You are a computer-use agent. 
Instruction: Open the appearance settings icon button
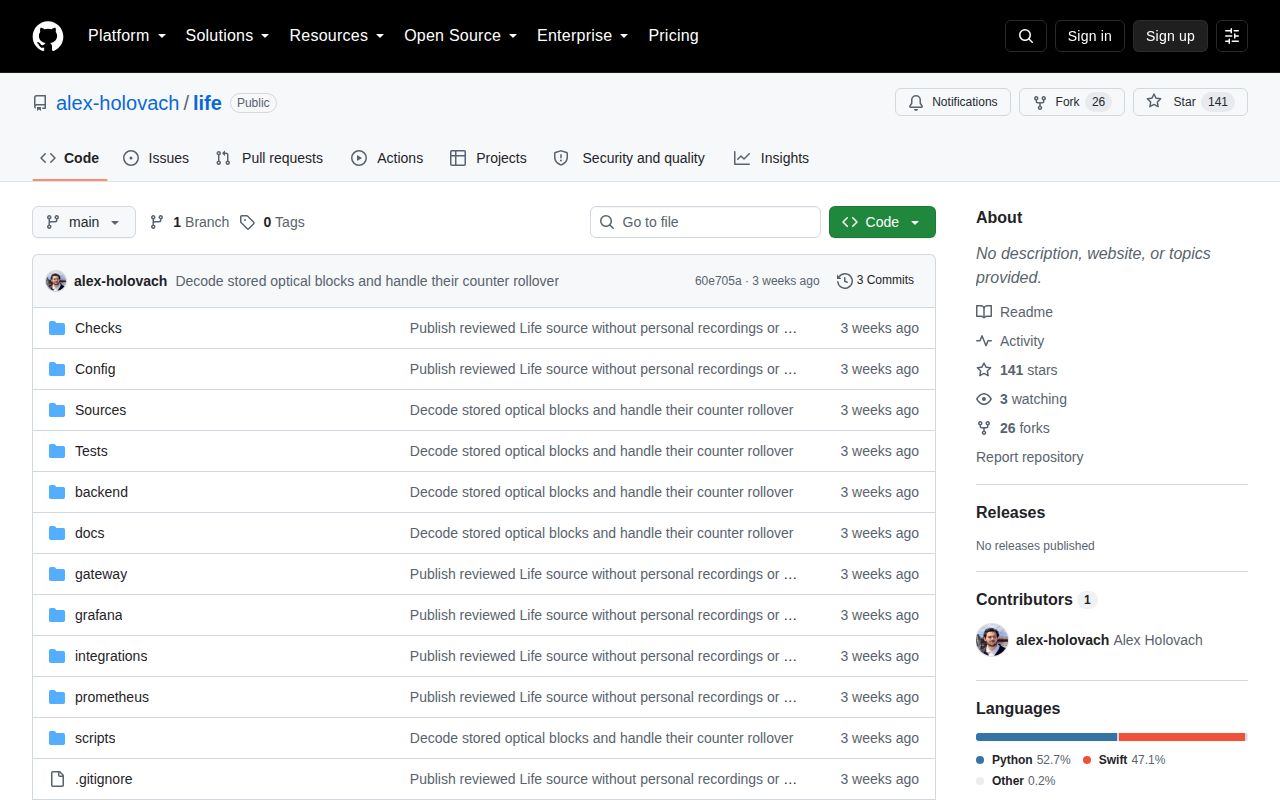coord(1232,36)
